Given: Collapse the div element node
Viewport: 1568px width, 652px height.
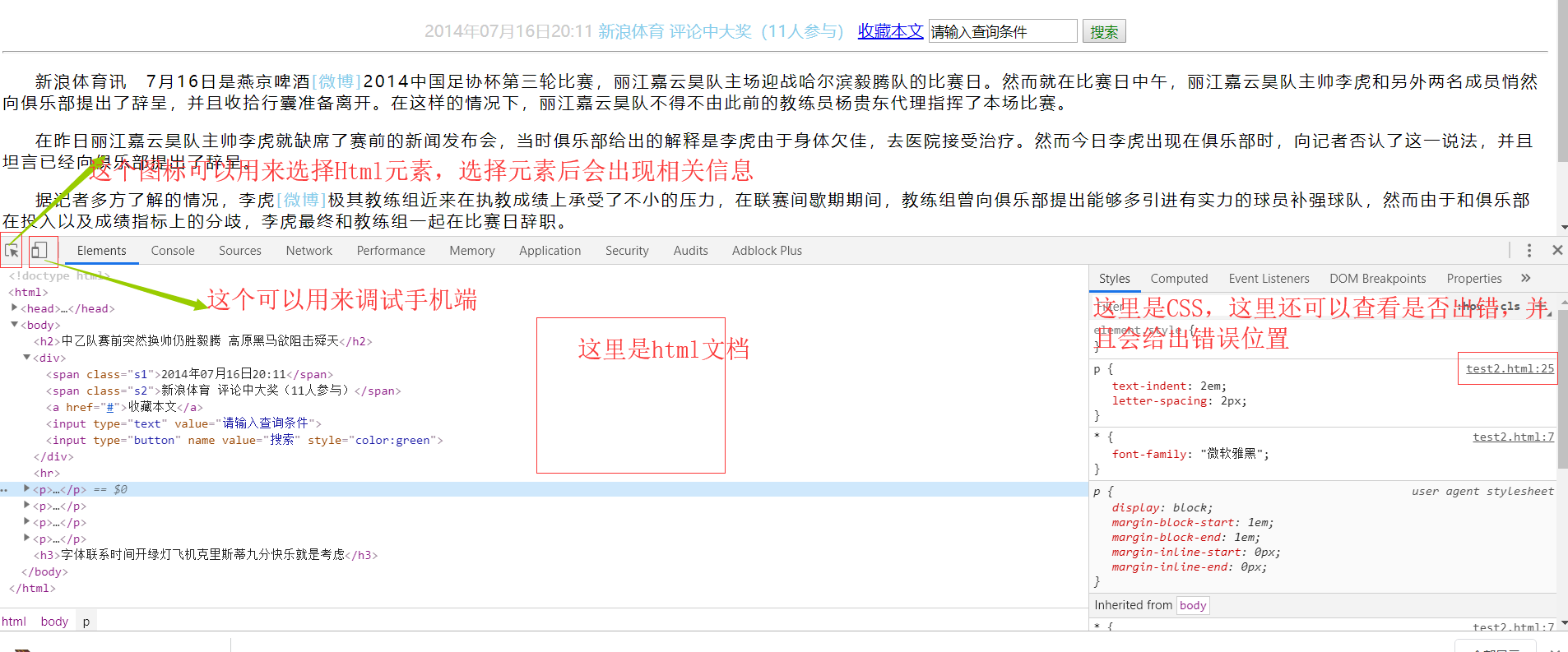Looking at the screenshot, I should (x=26, y=358).
